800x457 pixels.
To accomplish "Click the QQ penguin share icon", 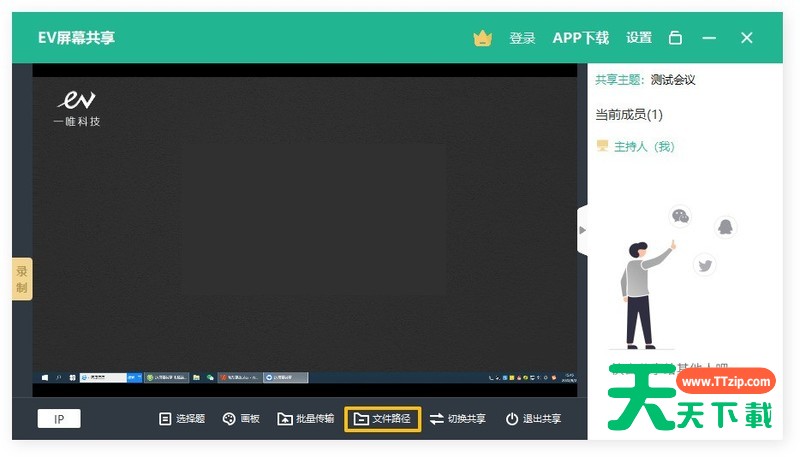I will coord(726,227).
